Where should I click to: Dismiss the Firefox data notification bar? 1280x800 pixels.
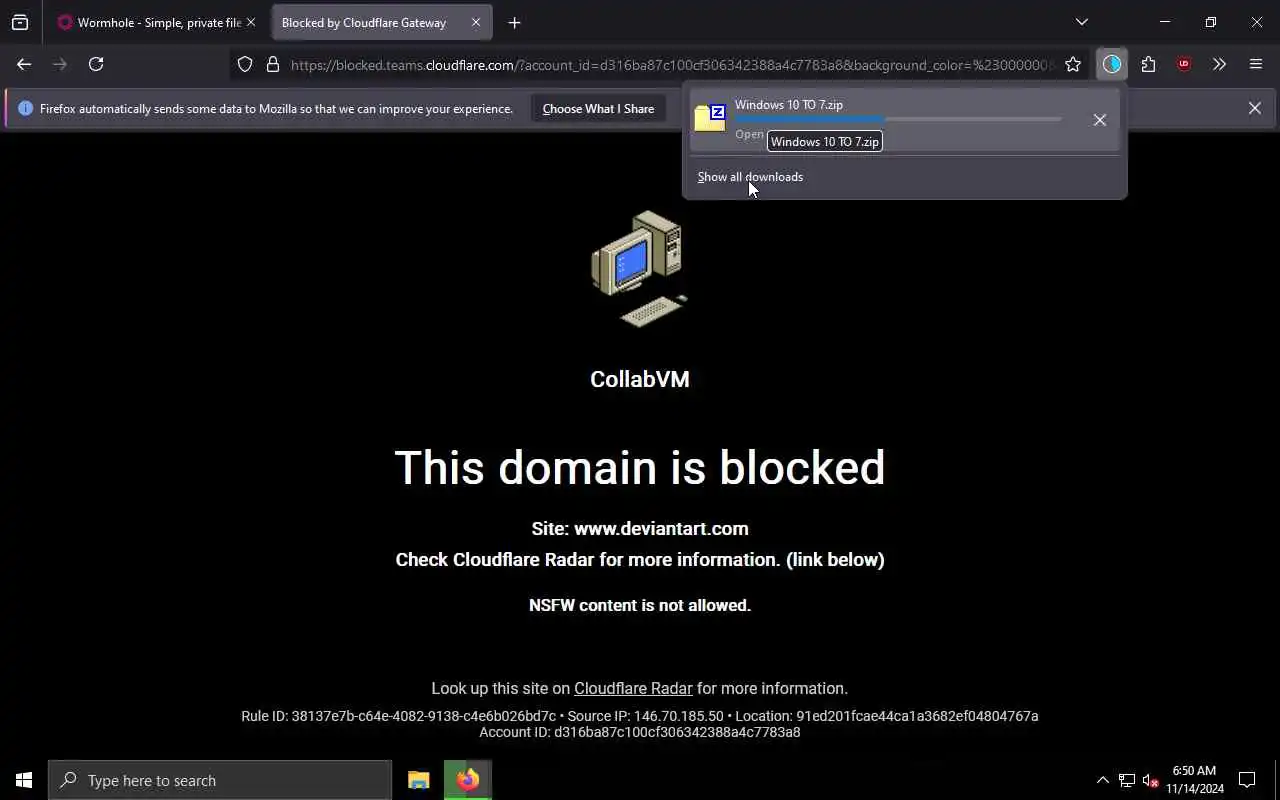1254,108
